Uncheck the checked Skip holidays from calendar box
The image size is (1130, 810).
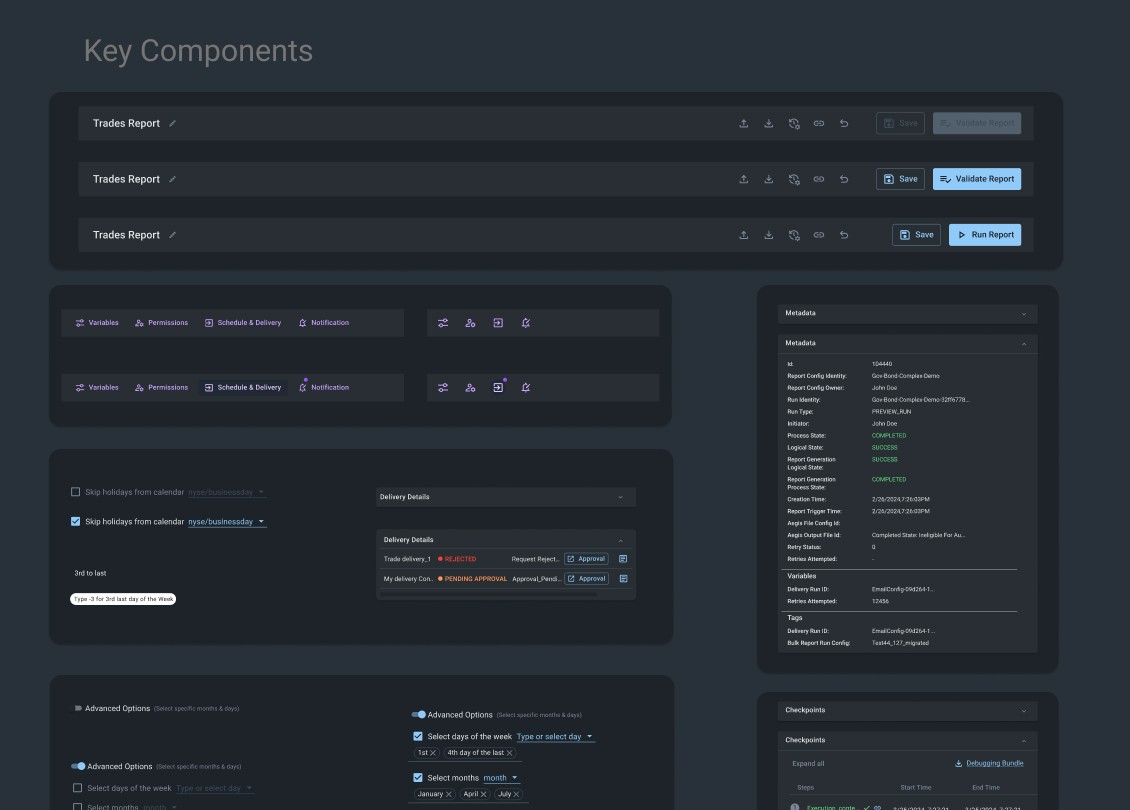point(76,522)
